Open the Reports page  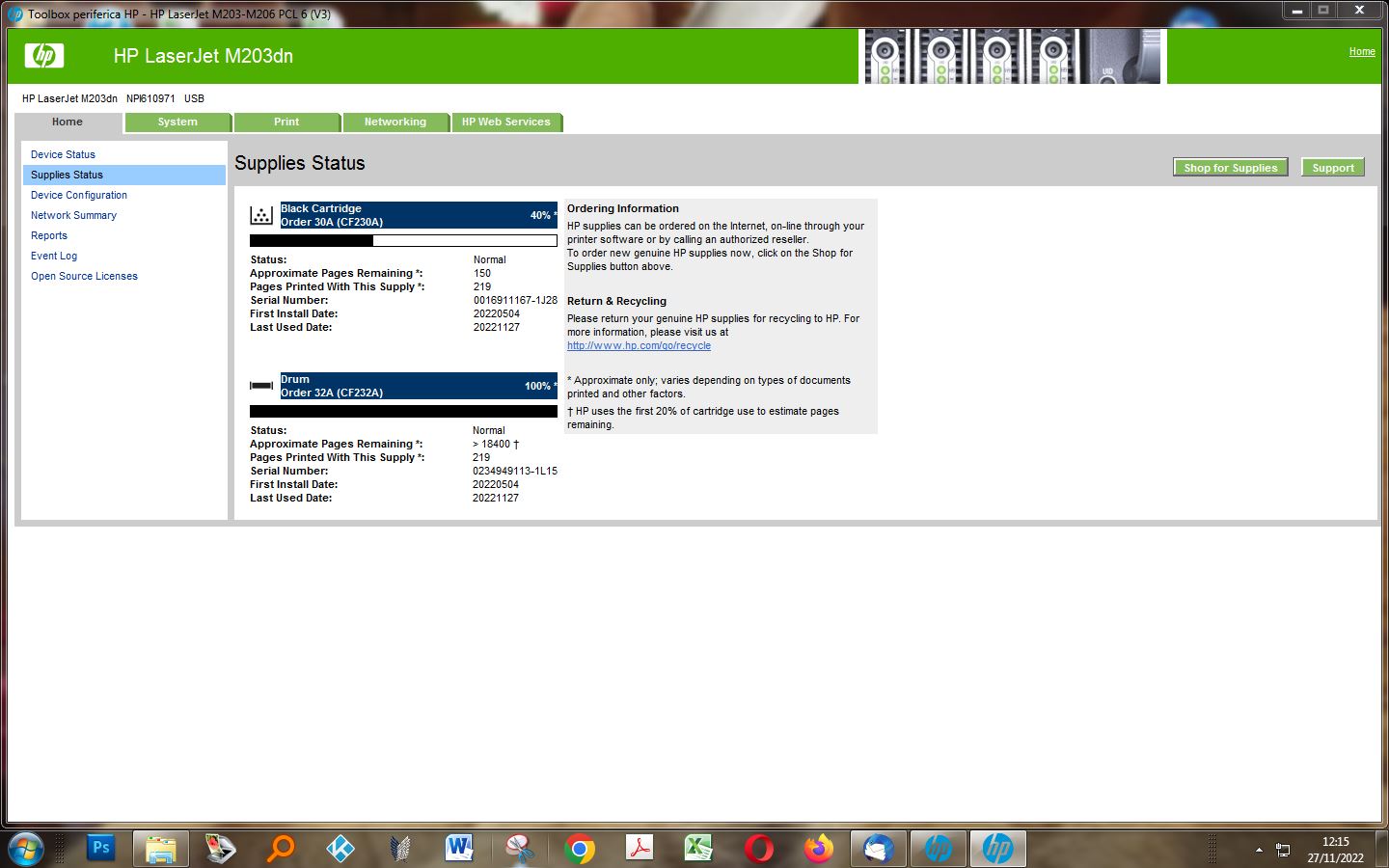coord(49,235)
